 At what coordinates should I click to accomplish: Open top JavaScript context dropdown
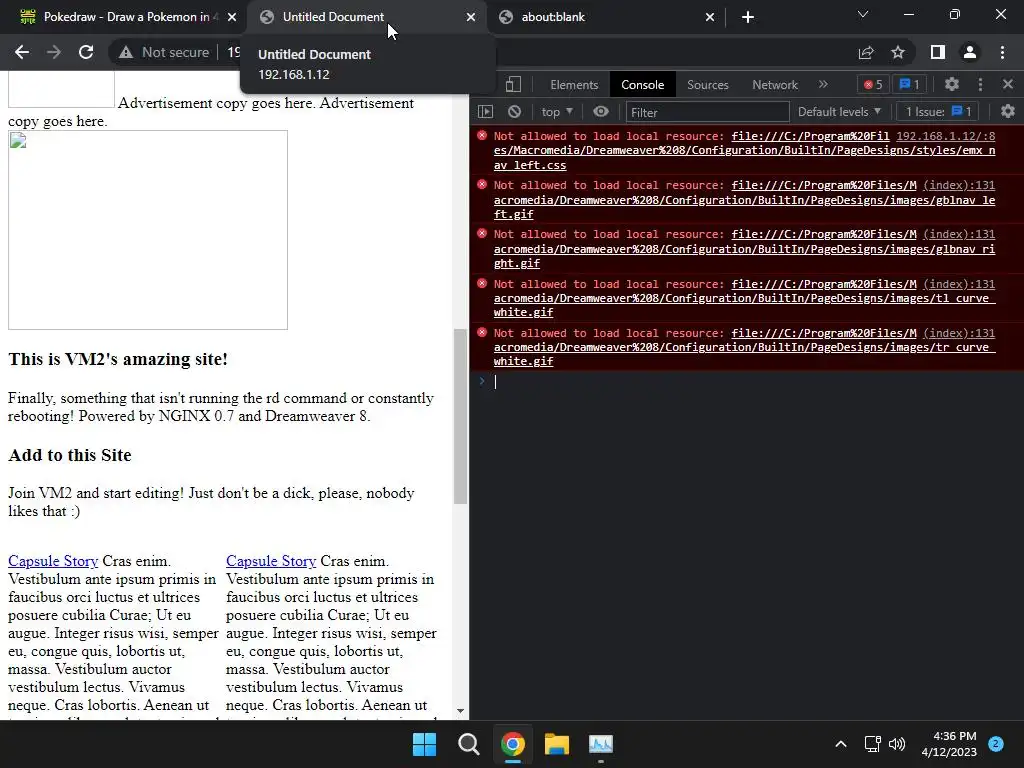557,112
